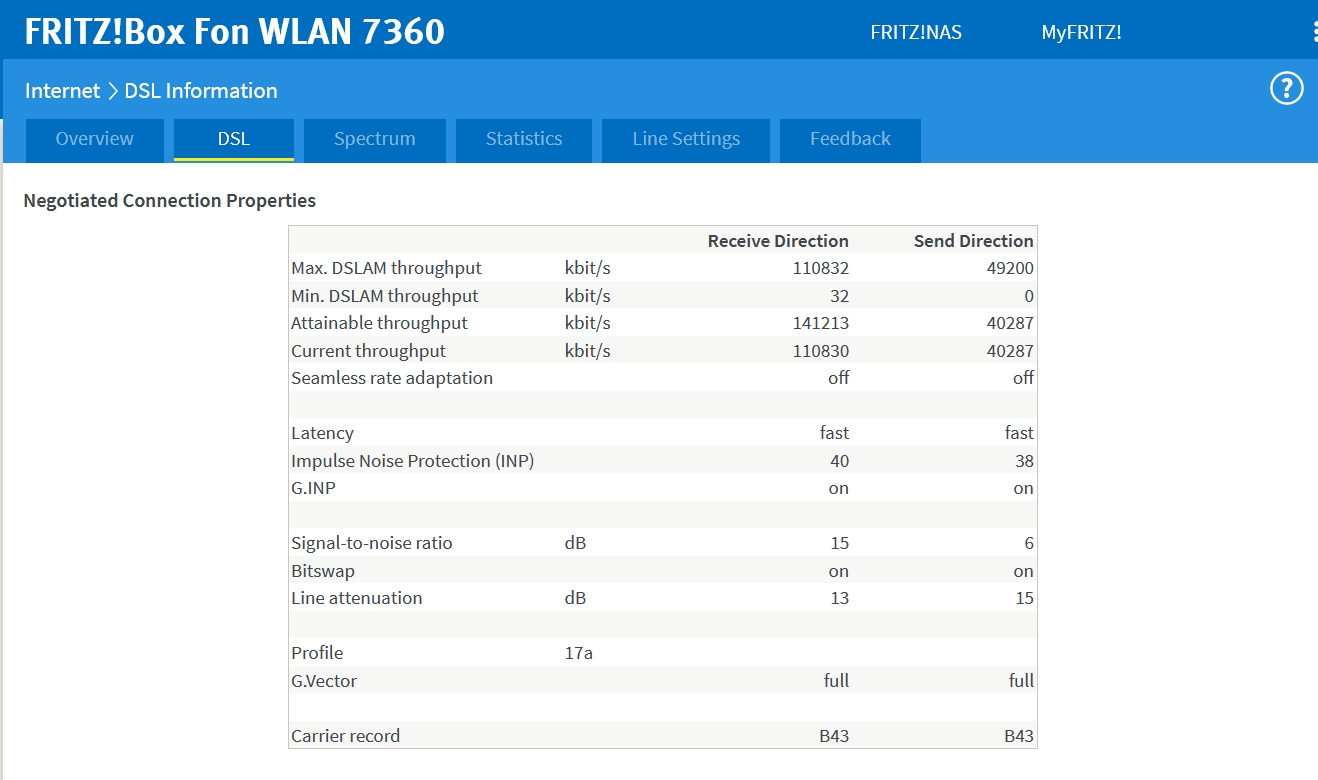Switch to the Feedback tab
Screen dimensions: 1318x780
click(x=849, y=139)
